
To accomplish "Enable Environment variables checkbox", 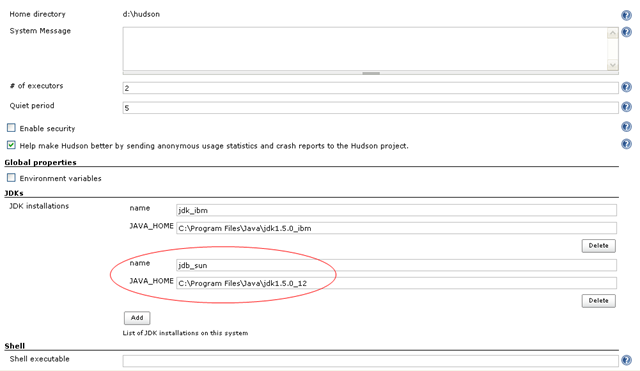I will (x=11, y=178).
